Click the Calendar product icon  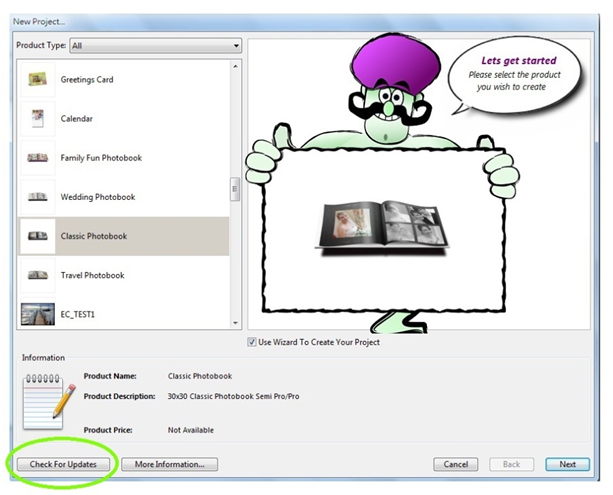[x=38, y=118]
